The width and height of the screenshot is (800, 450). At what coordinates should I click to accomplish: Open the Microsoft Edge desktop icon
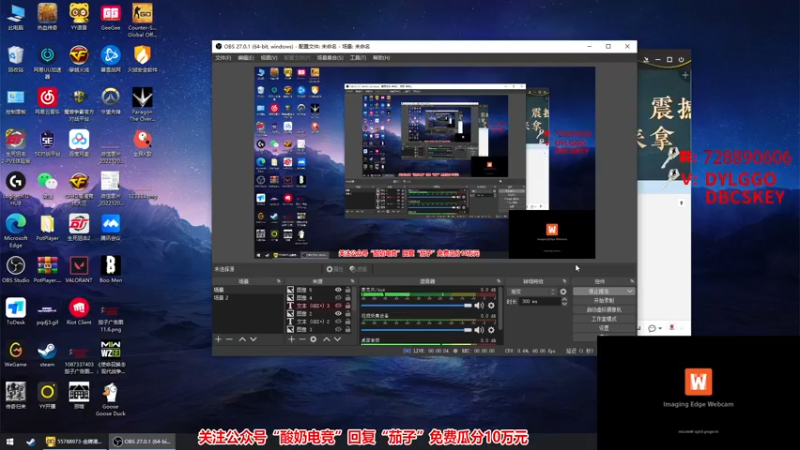pyautogui.click(x=15, y=231)
